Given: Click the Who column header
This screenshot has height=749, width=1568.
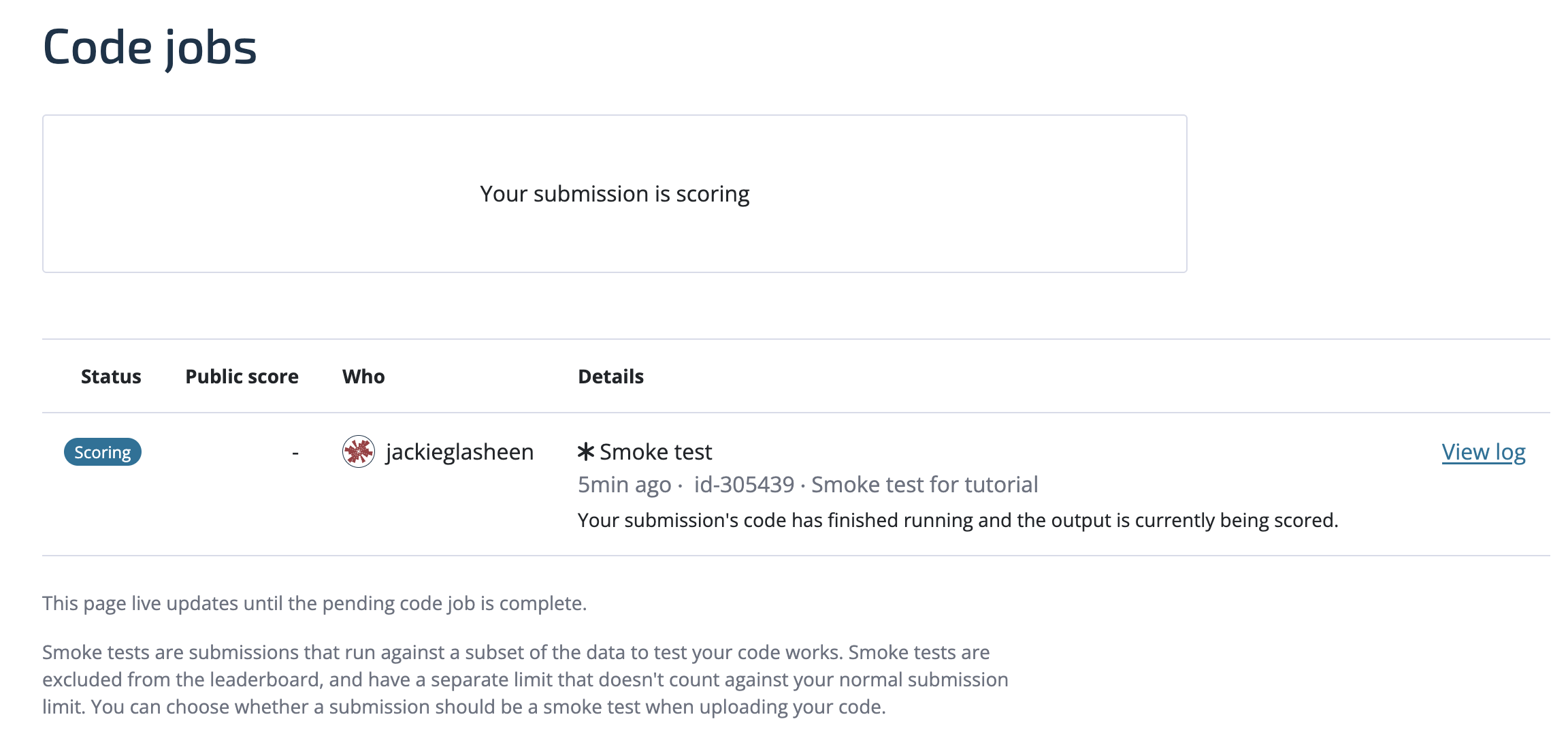Looking at the screenshot, I should [363, 376].
